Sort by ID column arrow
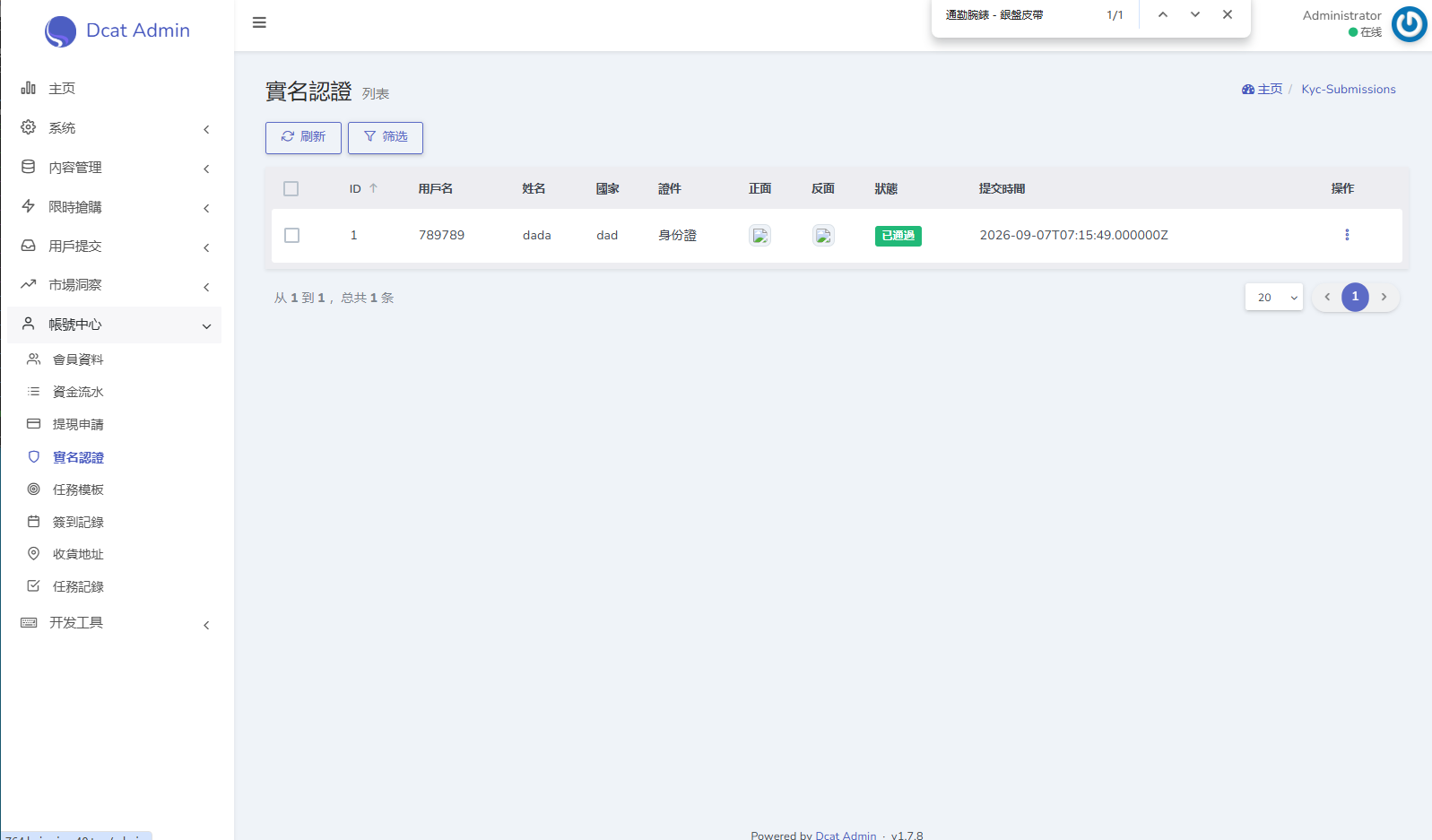Image resolution: width=1432 pixels, height=840 pixels. [373, 188]
